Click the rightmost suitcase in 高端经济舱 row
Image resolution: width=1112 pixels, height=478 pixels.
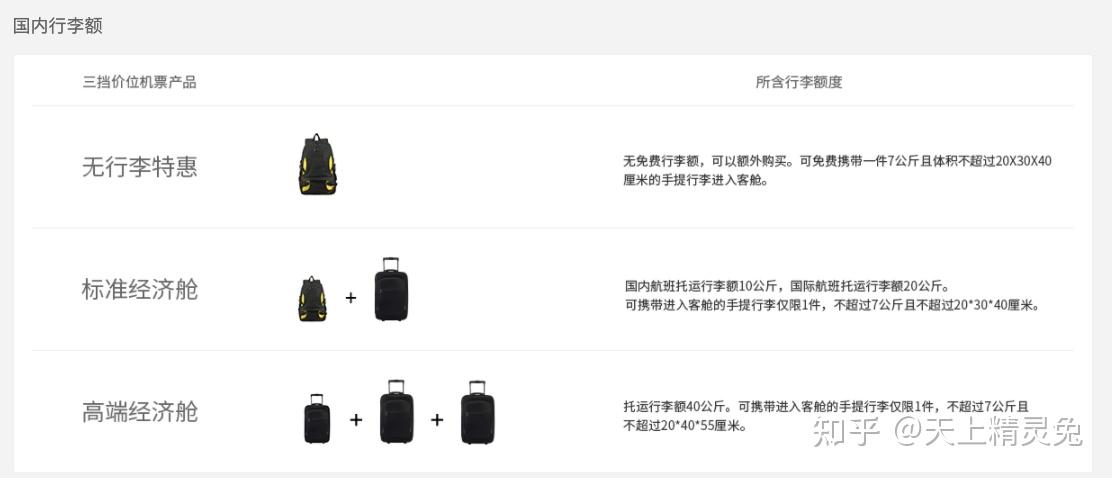click(x=477, y=412)
